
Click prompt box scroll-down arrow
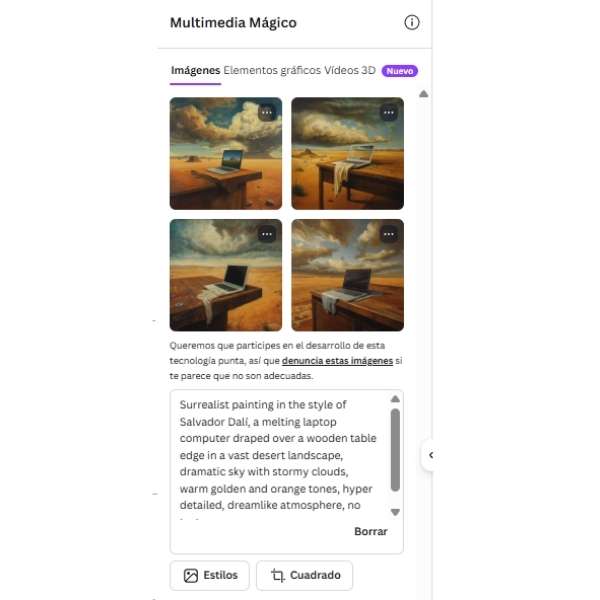(x=395, y=512)
